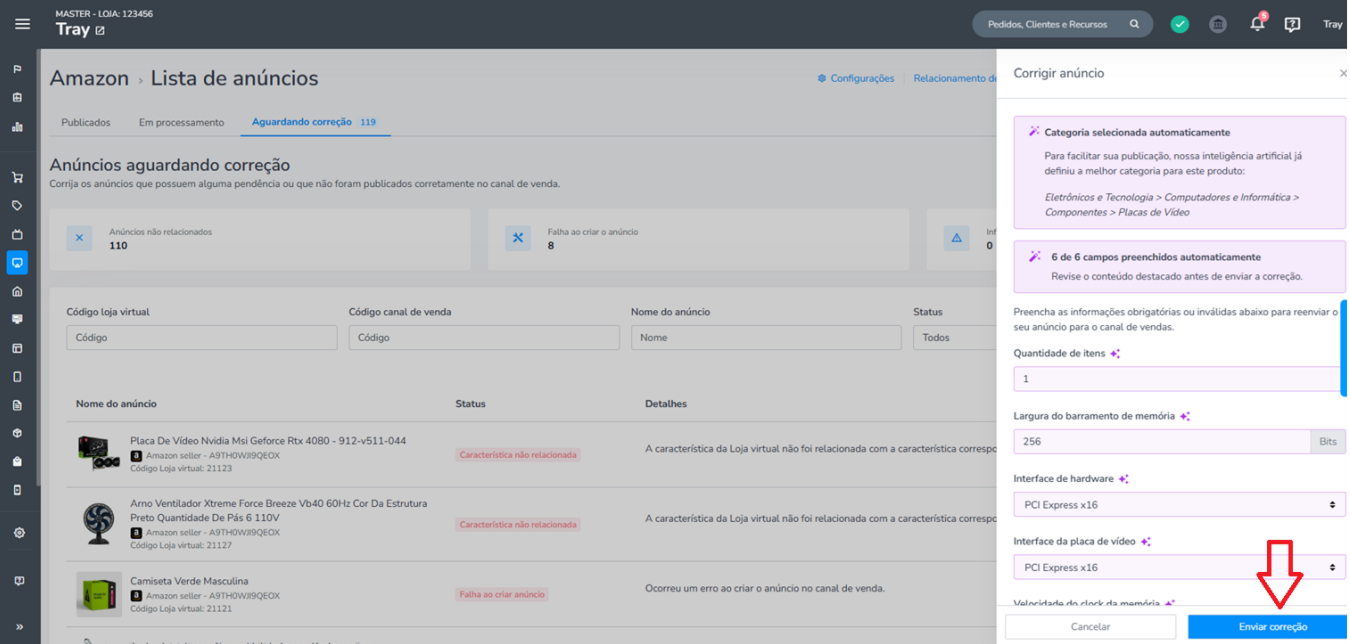Image resolution: width=1350 pixels, height=644 pixels.
Task: Click the Tray account name in header
Action: click(x=1333, y=24)
